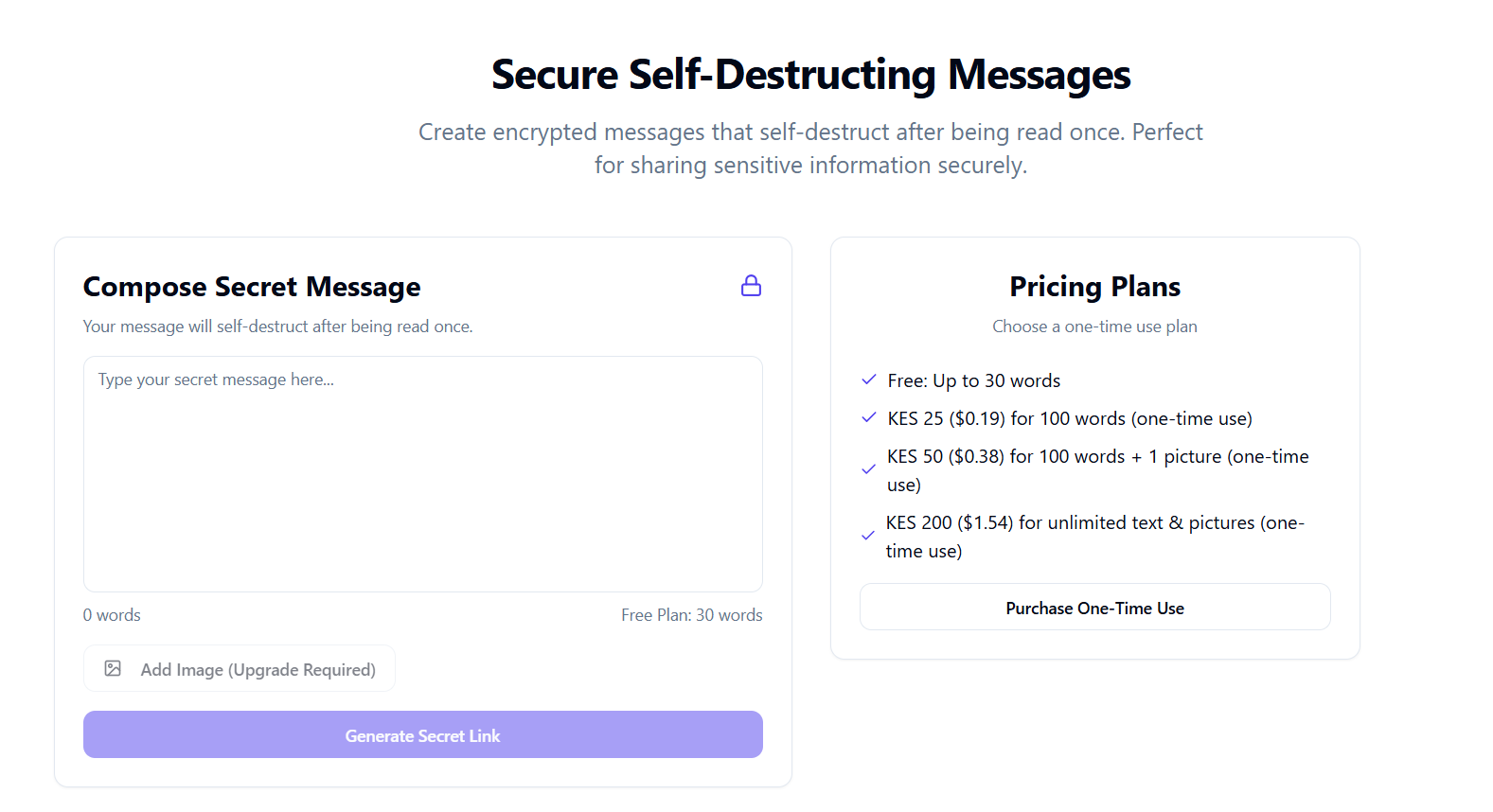
Task: Click checkmark beside KES 25 plan
Action: [x=869, y=417]
